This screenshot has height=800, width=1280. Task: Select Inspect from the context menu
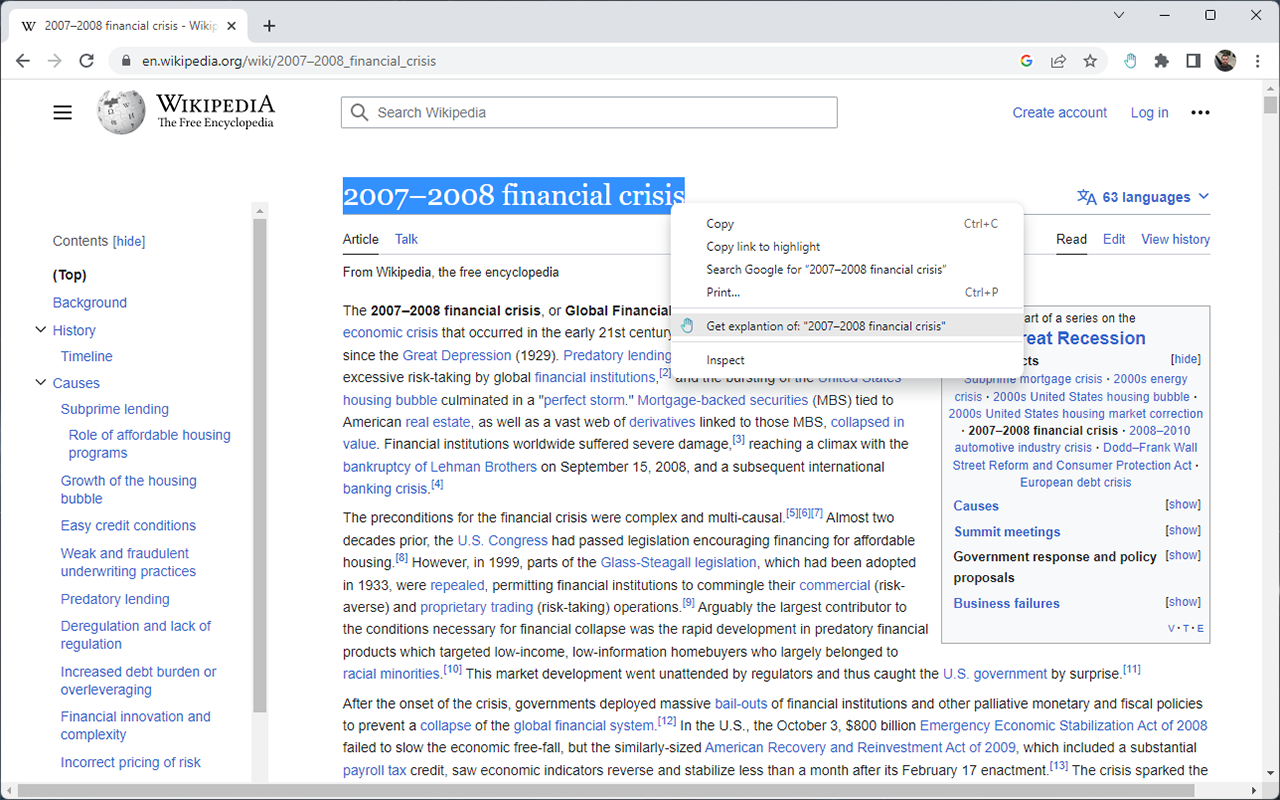(725, 359)
